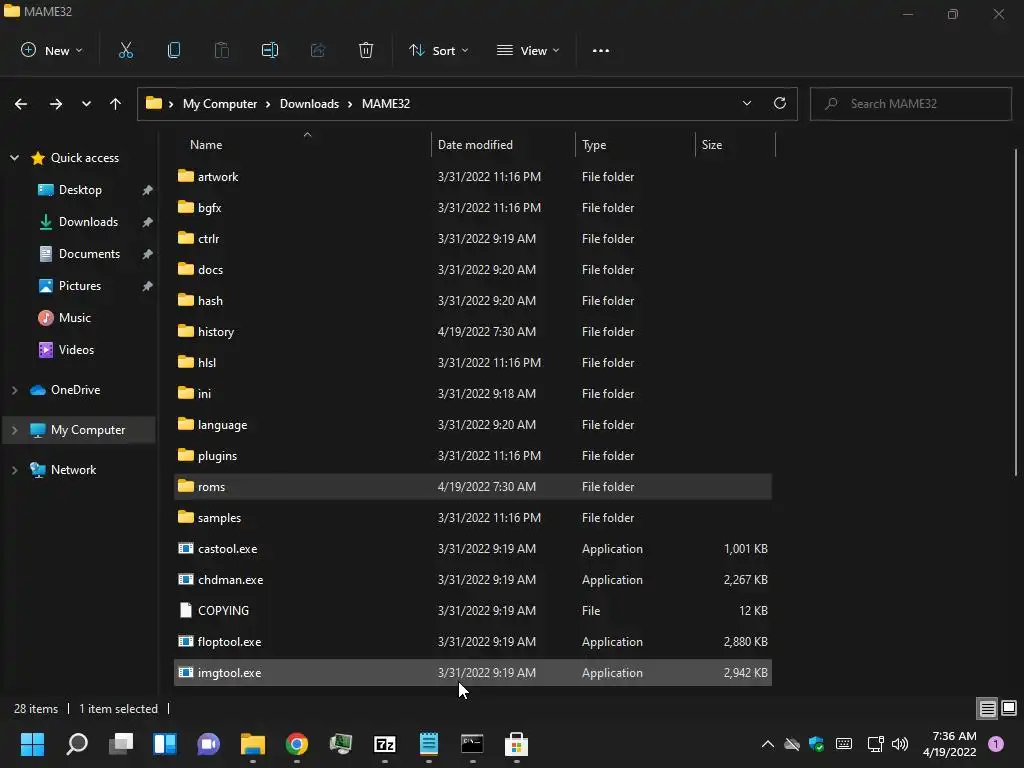
Task: Open recent locations dropdown arrow
Action: (86, 104)
